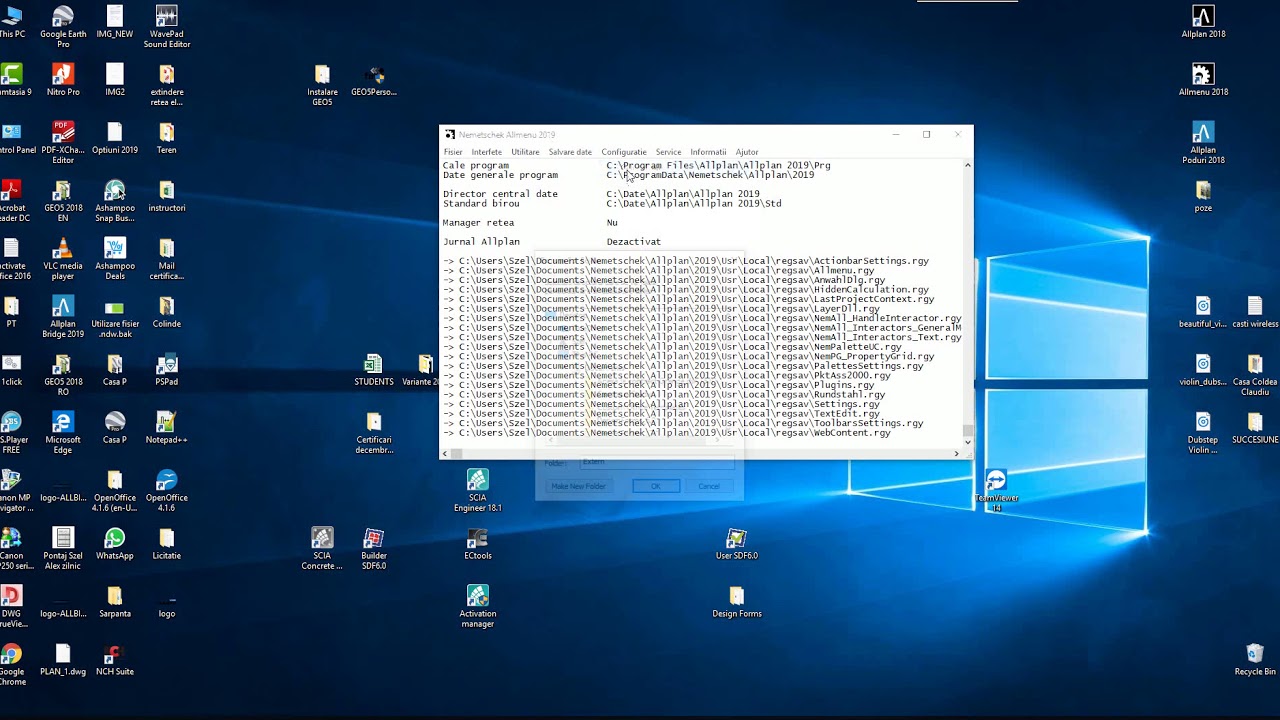The height and width of the screenshot is (720, 1280).
Task: Select the poze folder icon
Action: [1203, 196]
